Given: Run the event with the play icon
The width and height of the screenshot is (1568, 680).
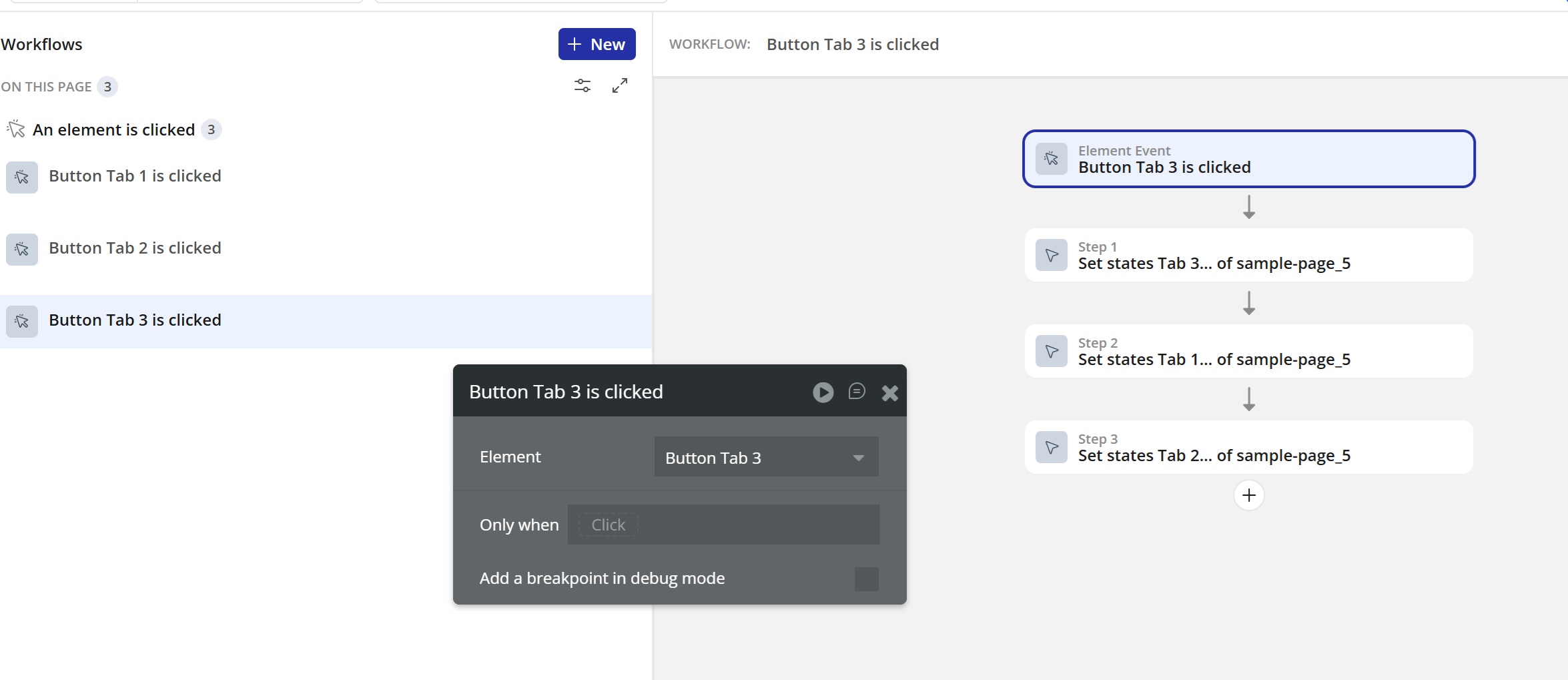Looking at the screenshot, I should 823,392.
